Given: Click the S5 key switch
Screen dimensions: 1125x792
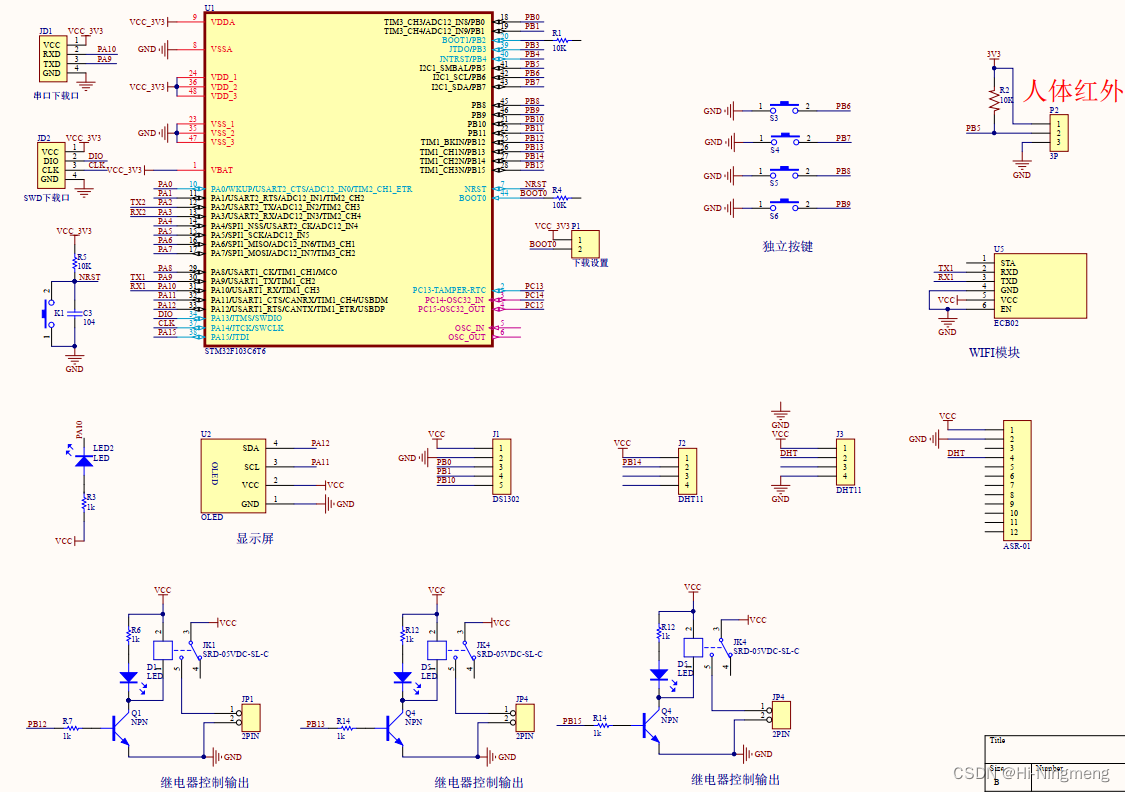Looking at the screenshot, I should (x=783, y=172).
